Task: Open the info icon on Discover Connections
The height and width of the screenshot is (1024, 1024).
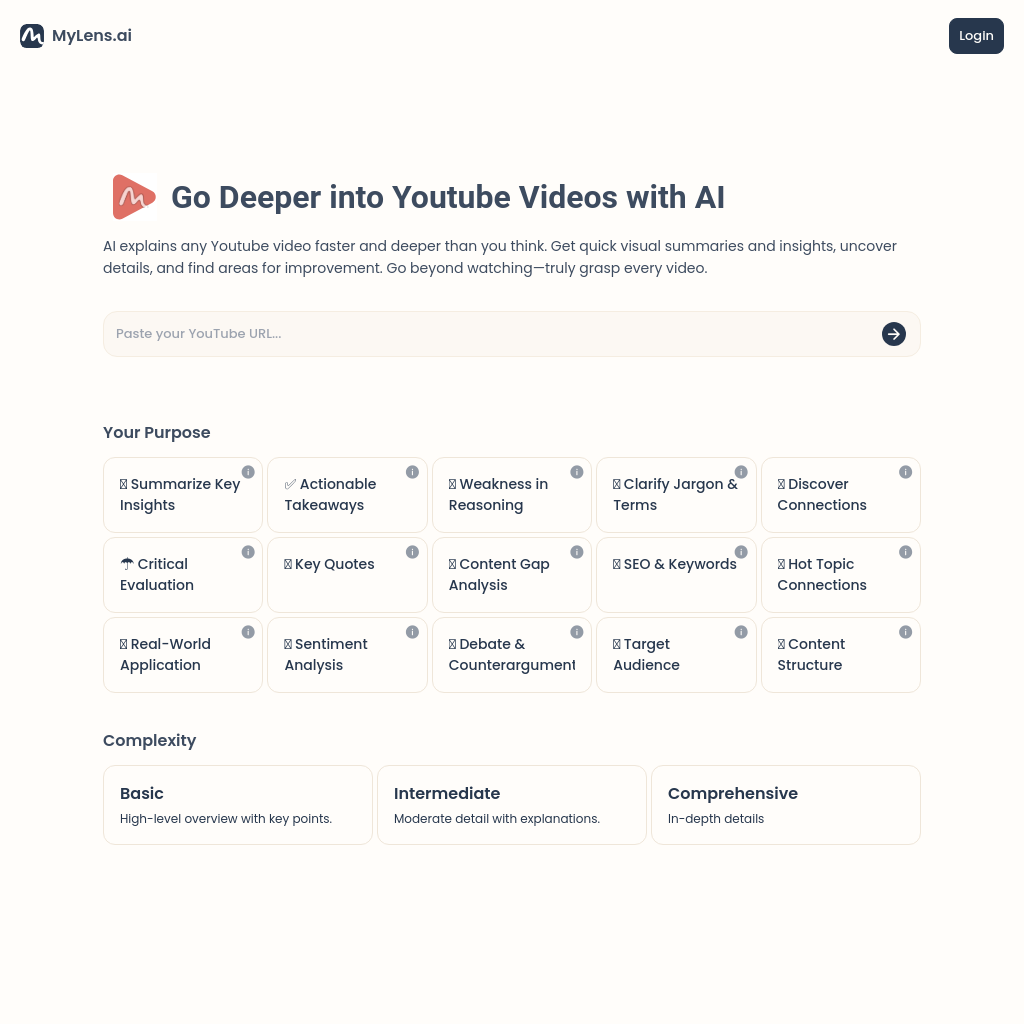Action: point(905,472)
